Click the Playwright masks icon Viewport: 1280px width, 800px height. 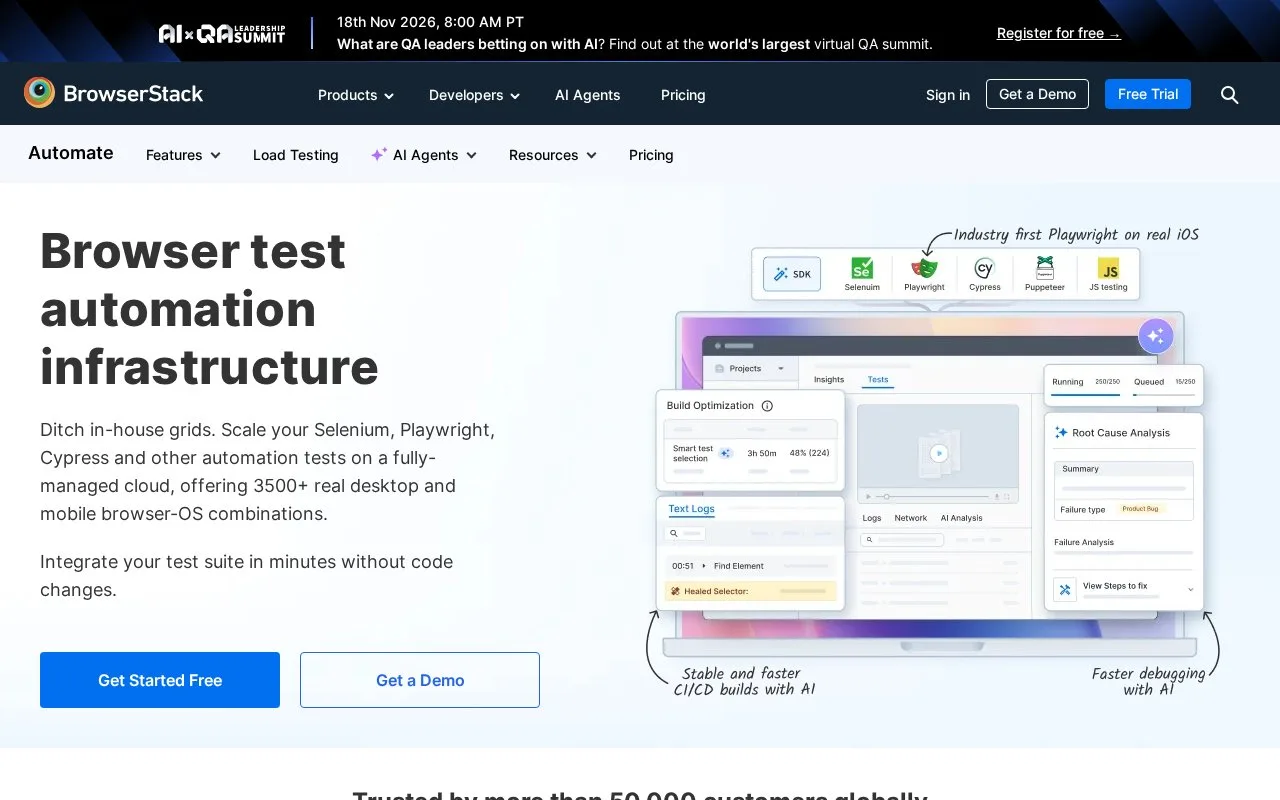pyautogui.click(x=924, y=268)
